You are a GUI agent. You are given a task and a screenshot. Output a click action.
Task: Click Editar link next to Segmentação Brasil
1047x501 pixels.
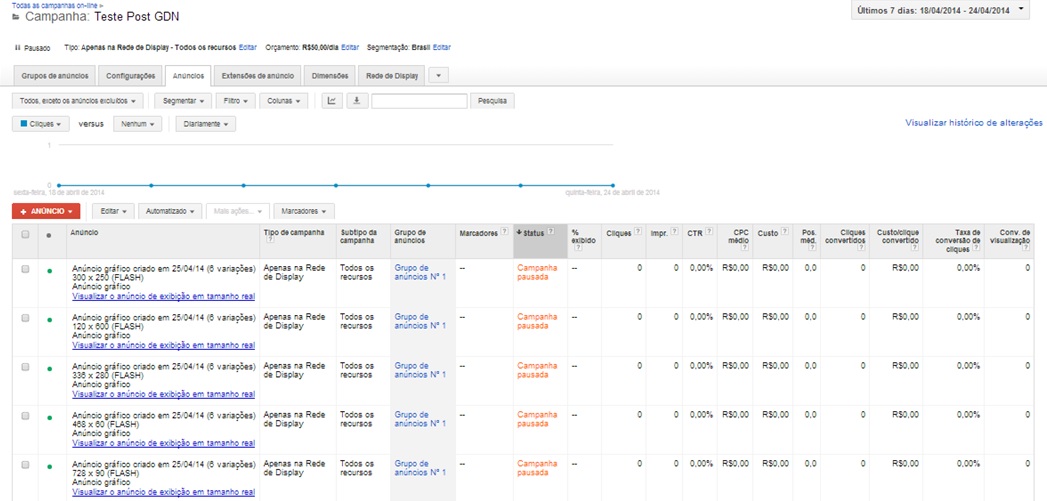click(442, 48)
